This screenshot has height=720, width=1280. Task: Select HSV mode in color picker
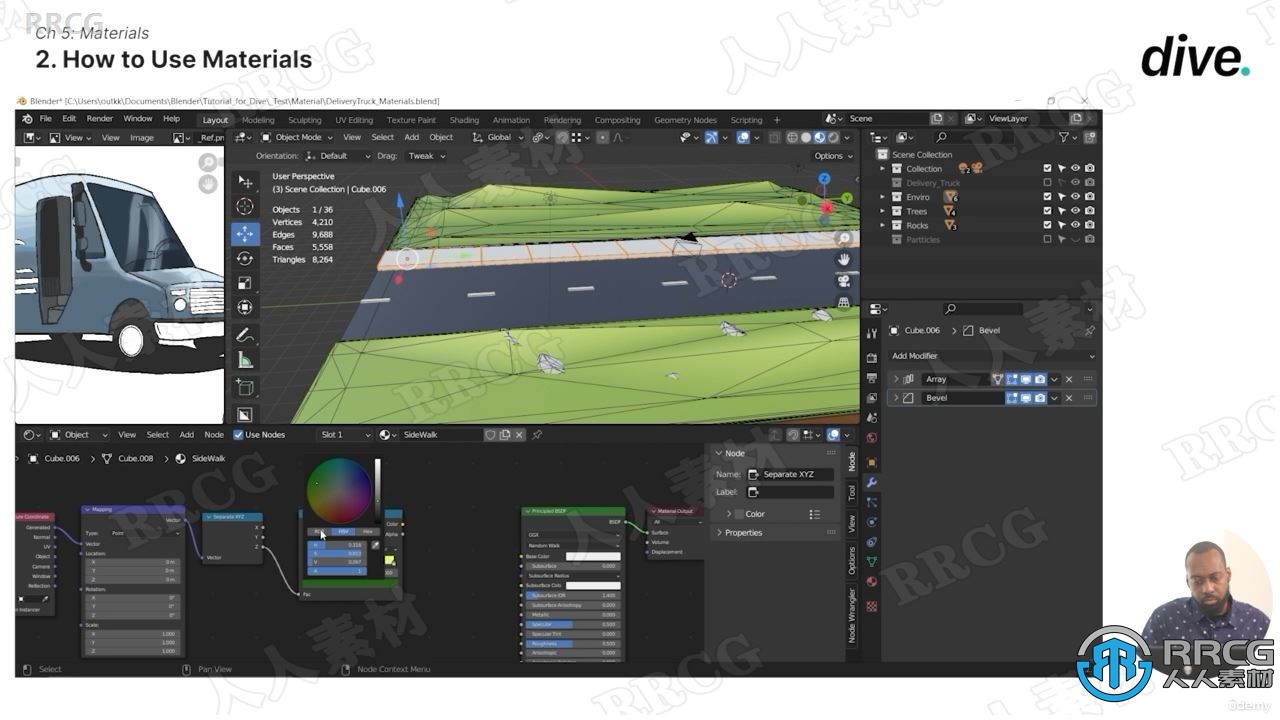(x=343, y=532)
